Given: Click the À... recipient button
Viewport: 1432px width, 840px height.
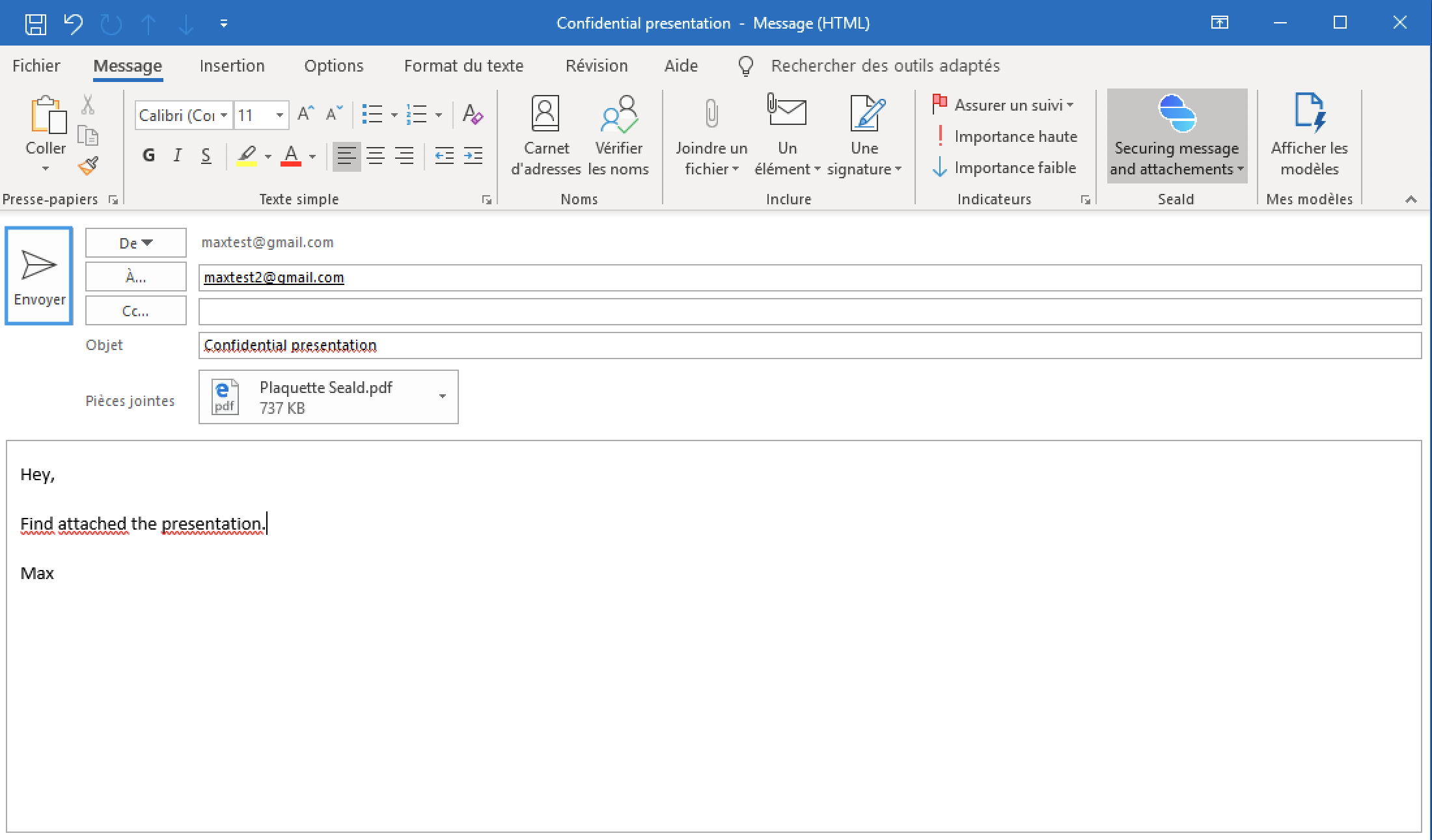Looking at the screenshot, I should pyautogui.click(x=135, y=277).
